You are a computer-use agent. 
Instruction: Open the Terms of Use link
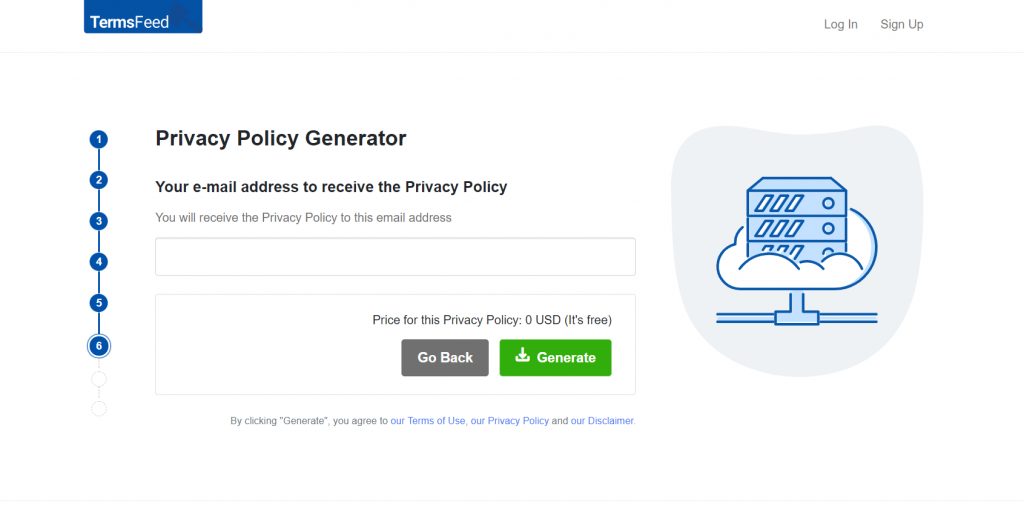[x=428, y=421]
